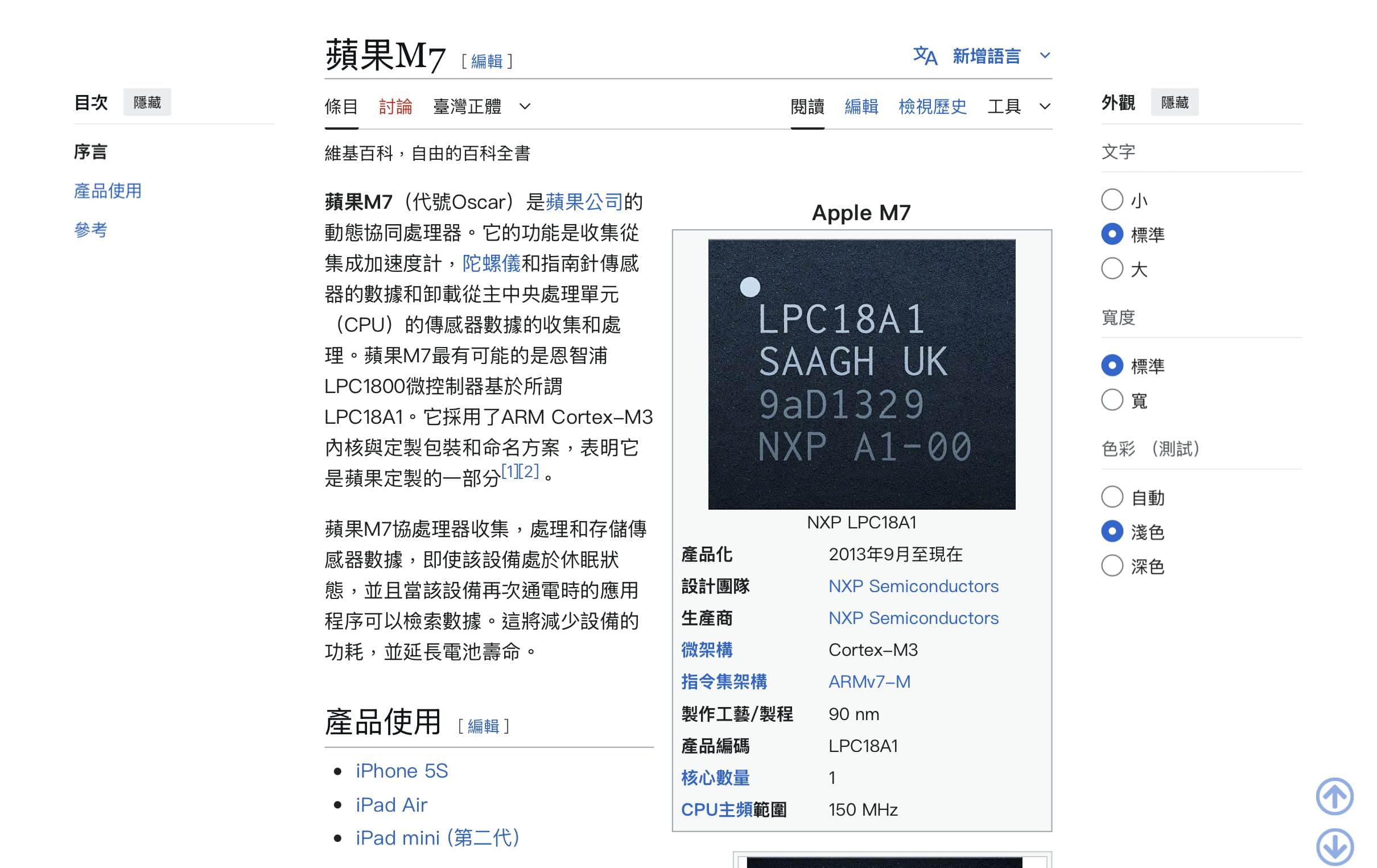Click the scroll-to-top arrow icon

click(1334, 796)
